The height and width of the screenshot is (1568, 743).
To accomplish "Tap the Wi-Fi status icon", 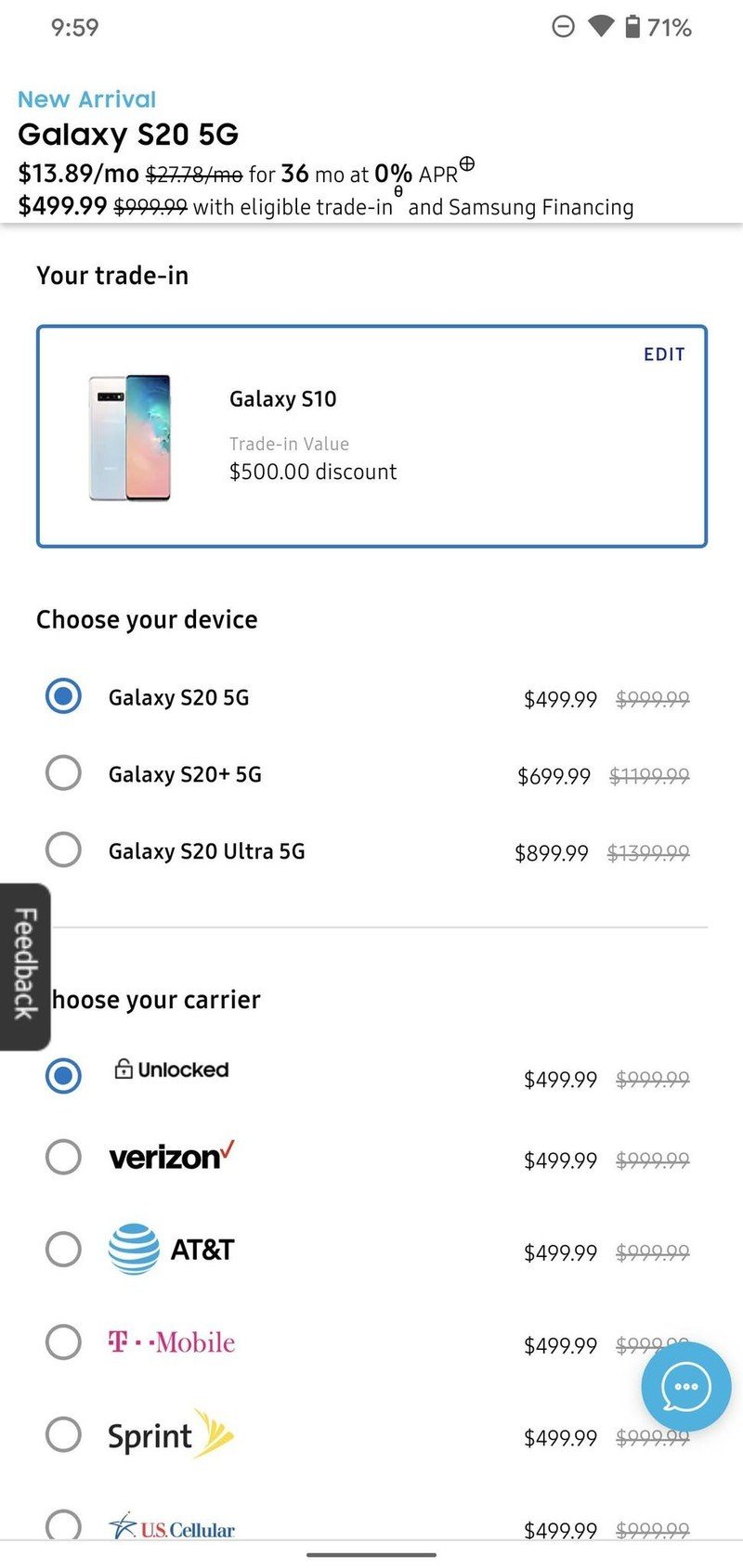I will pyautogui.click(x=601, y=27).
